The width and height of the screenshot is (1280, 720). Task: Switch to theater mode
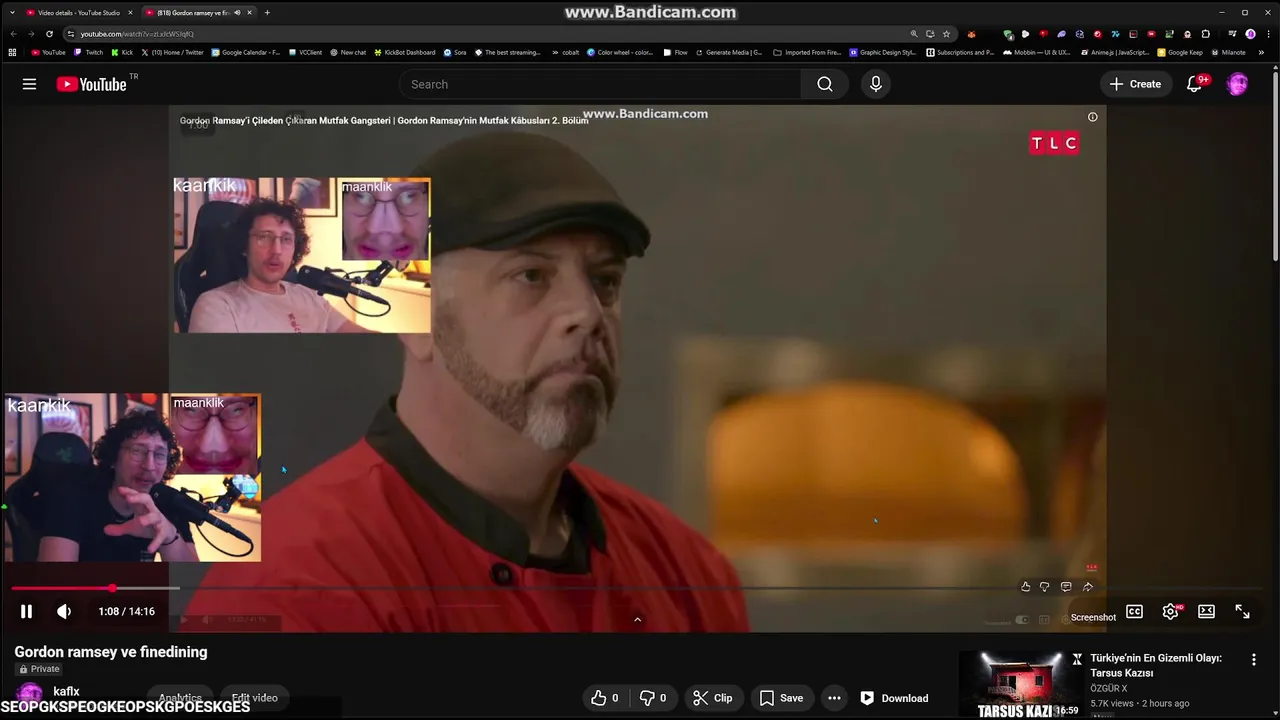1206,611
